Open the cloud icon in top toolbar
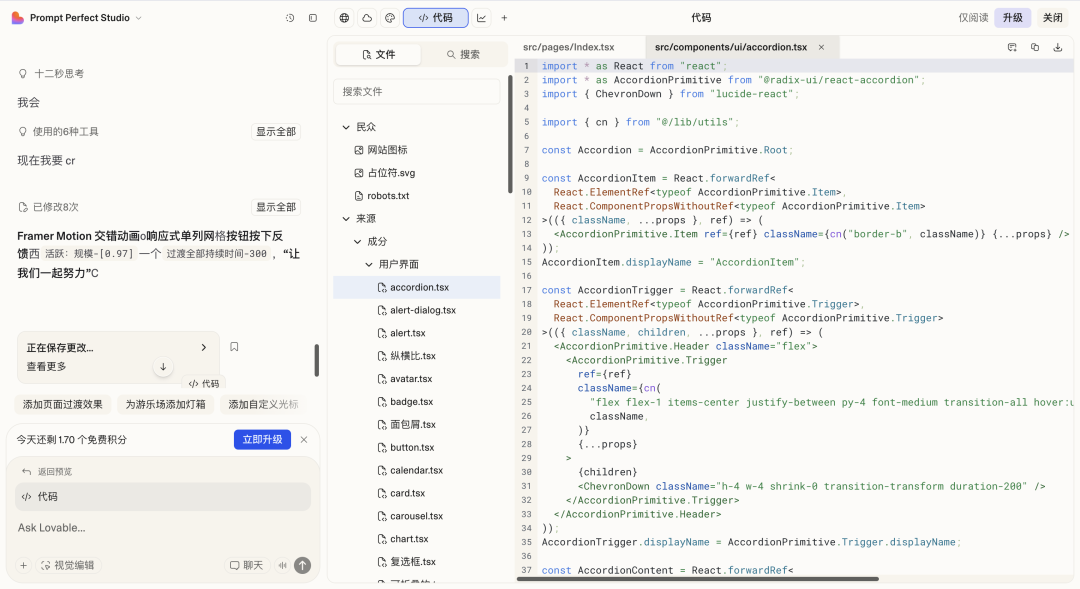Image resolution: width=1080 pixels, height=589 pixels. pyautogui.click(x=367, y=18)
